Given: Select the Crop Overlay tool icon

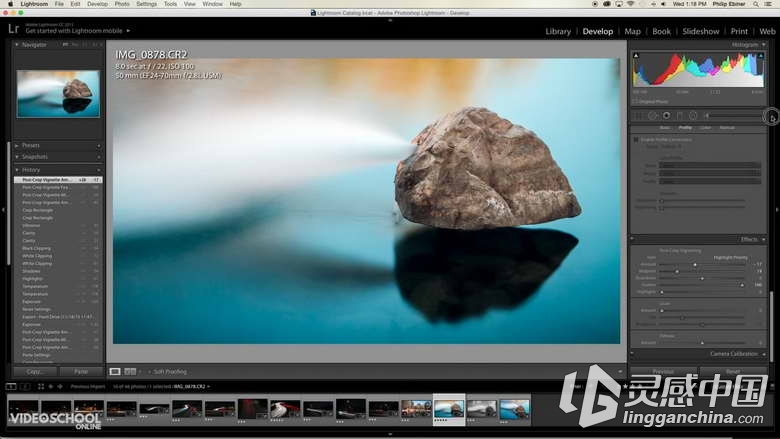Looking at the screenshot, I should tap(638, 116).
